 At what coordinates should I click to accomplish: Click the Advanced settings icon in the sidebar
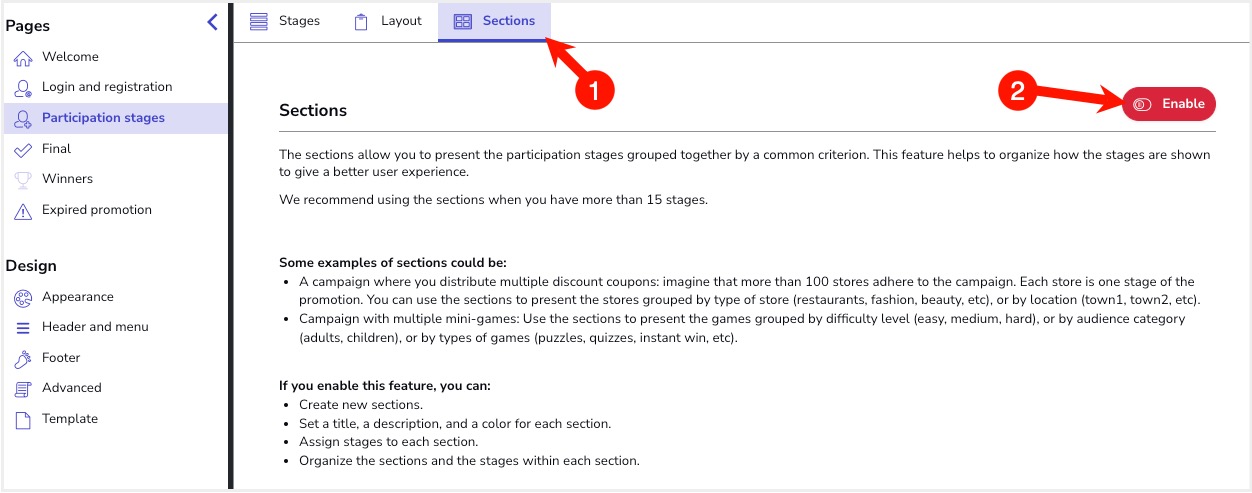tap(23, 389)
